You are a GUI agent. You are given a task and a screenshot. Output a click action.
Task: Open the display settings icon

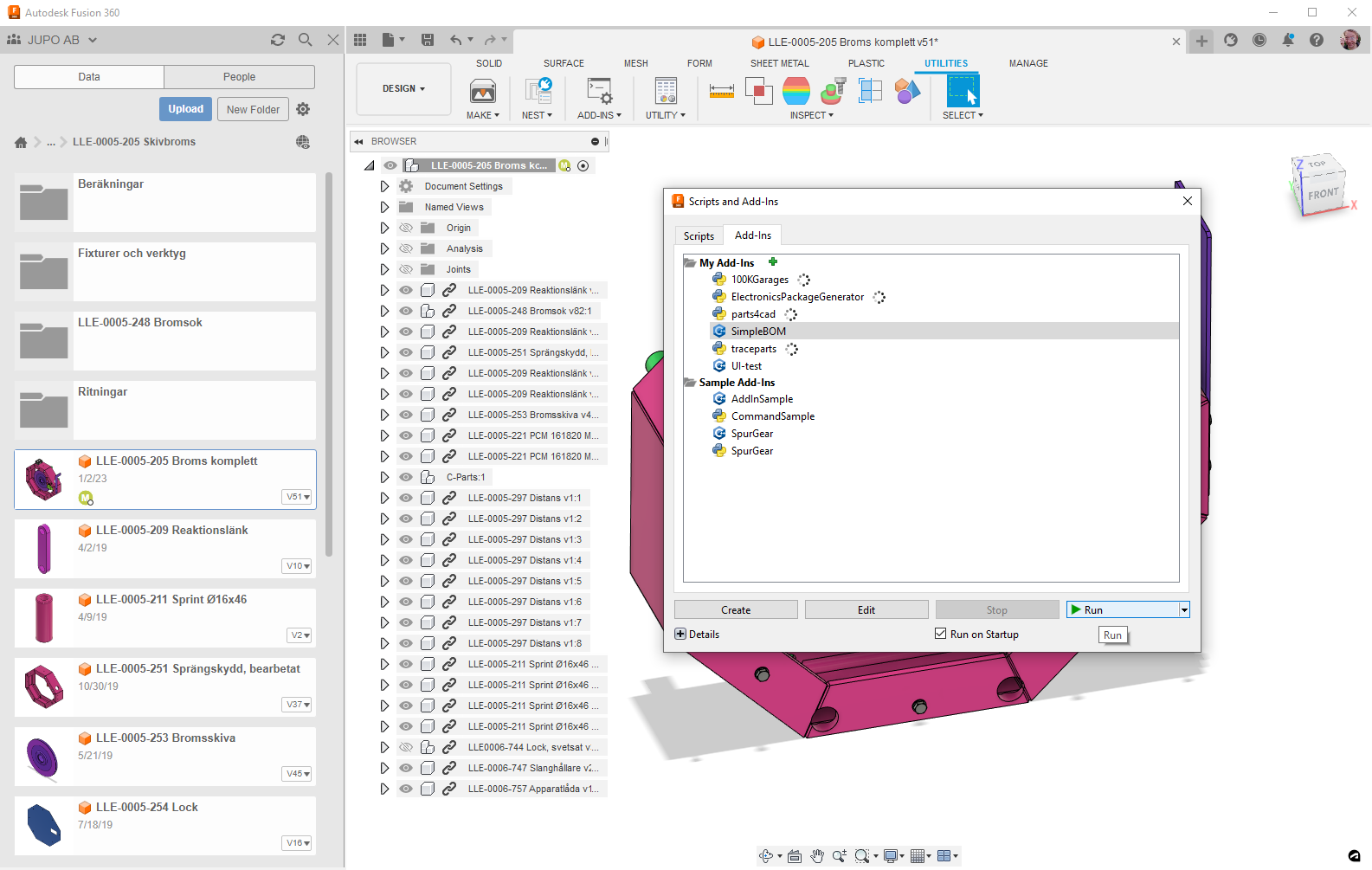(890, 856)
